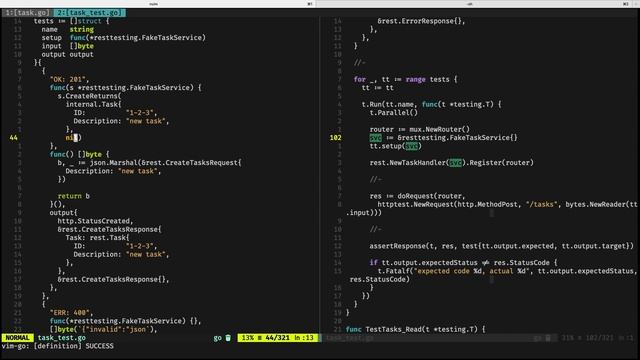This screenshot has height=360, width=640.
Task: Switch to the 1:[task.go] tab
Action: pos(27,13)
